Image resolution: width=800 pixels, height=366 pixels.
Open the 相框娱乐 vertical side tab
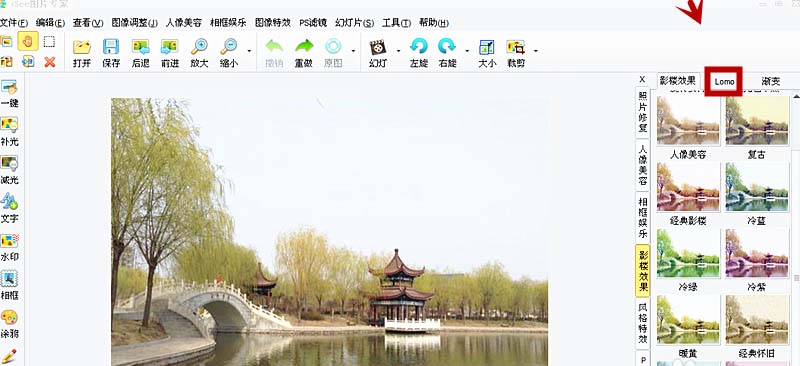[x=643, y=218]
